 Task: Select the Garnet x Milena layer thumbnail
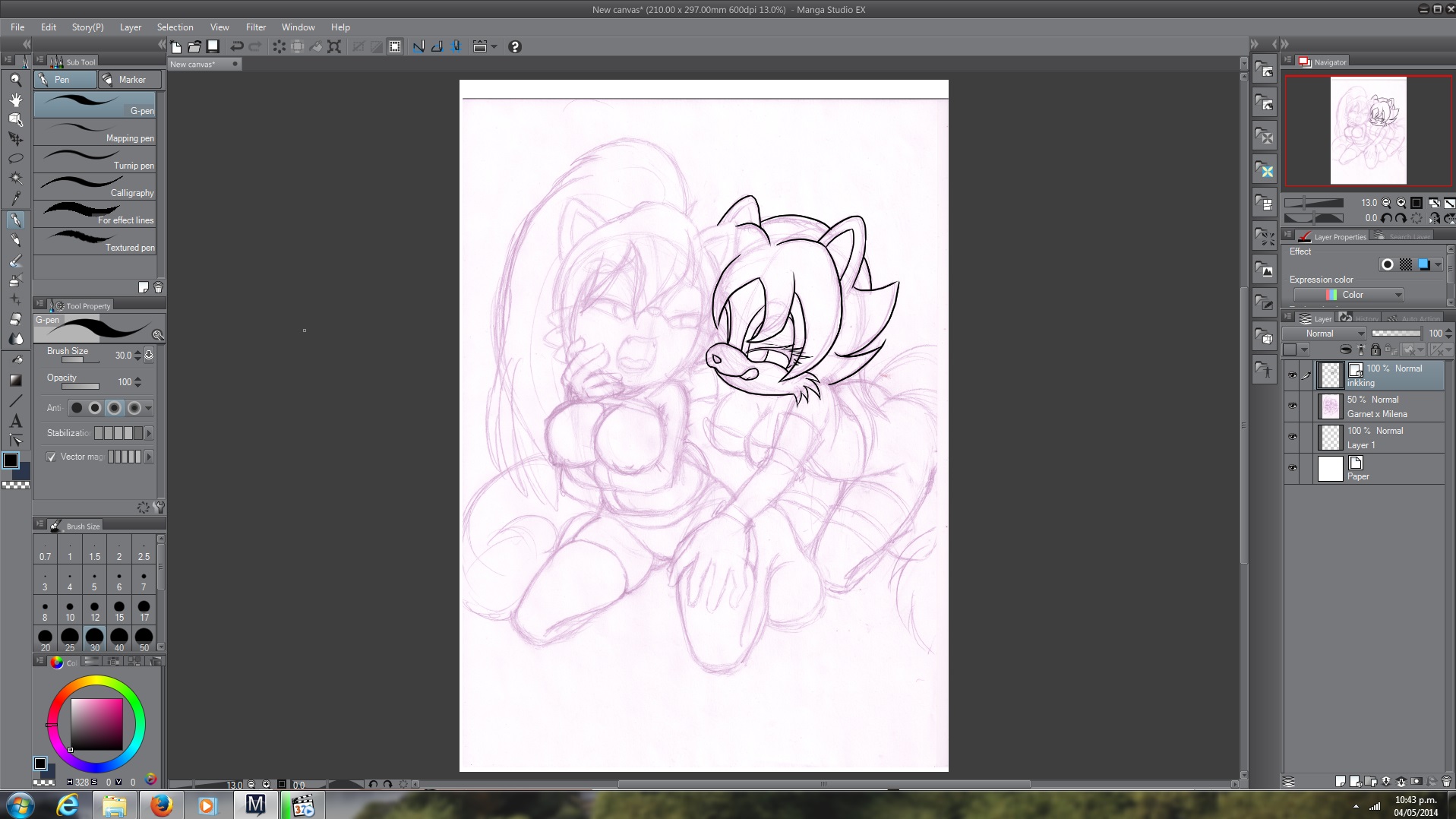point(1330,406)
